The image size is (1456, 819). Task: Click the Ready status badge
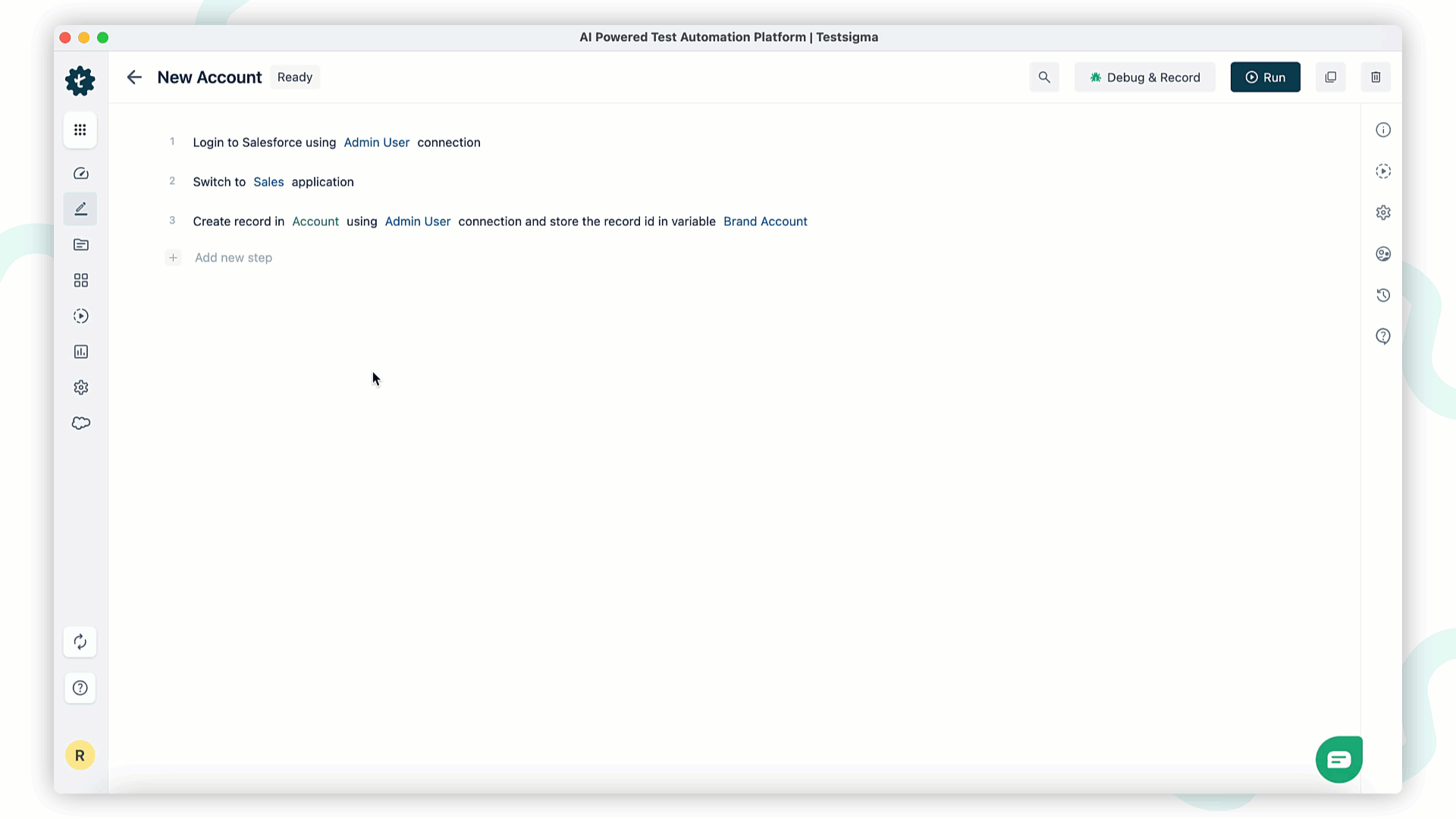(295, 77)
